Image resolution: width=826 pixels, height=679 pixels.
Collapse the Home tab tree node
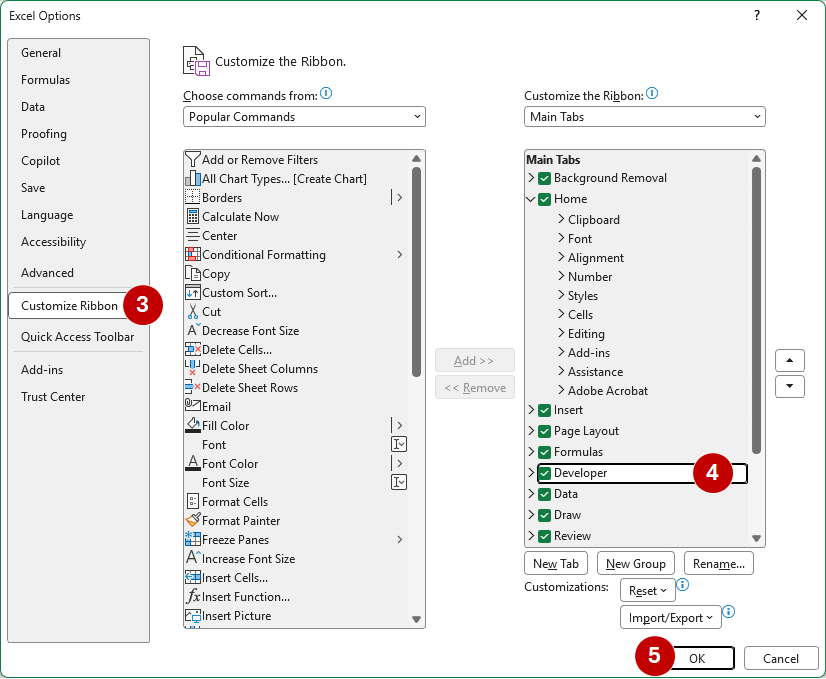pyautogui.click(x=531, y=199)
